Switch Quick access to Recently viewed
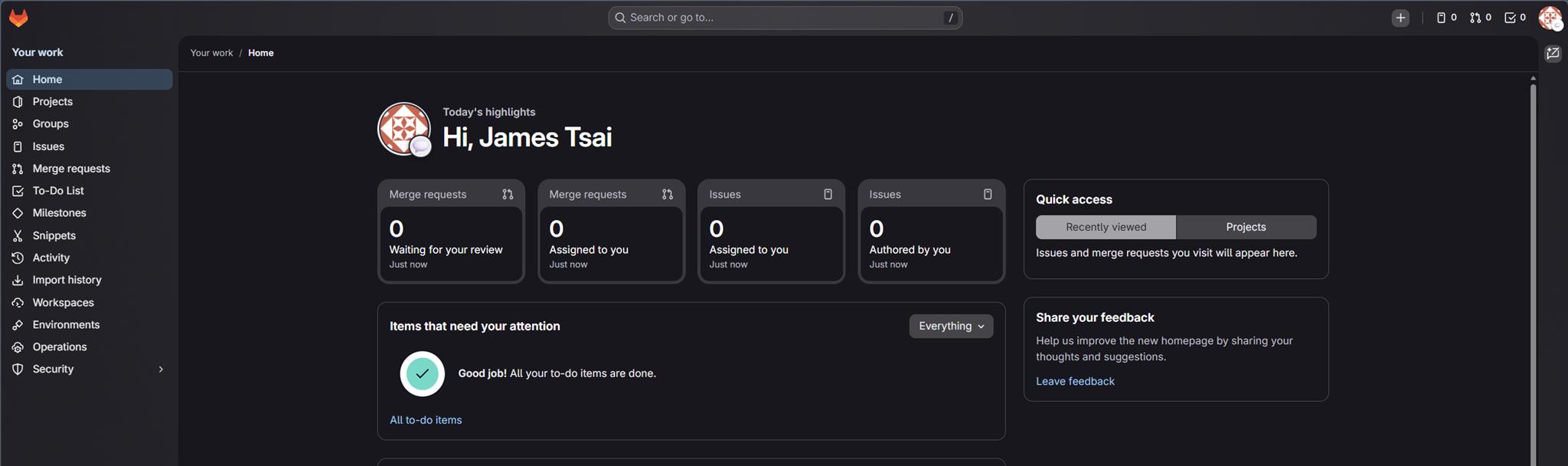The image size is (1568, 466). [x=1106, y=227]
